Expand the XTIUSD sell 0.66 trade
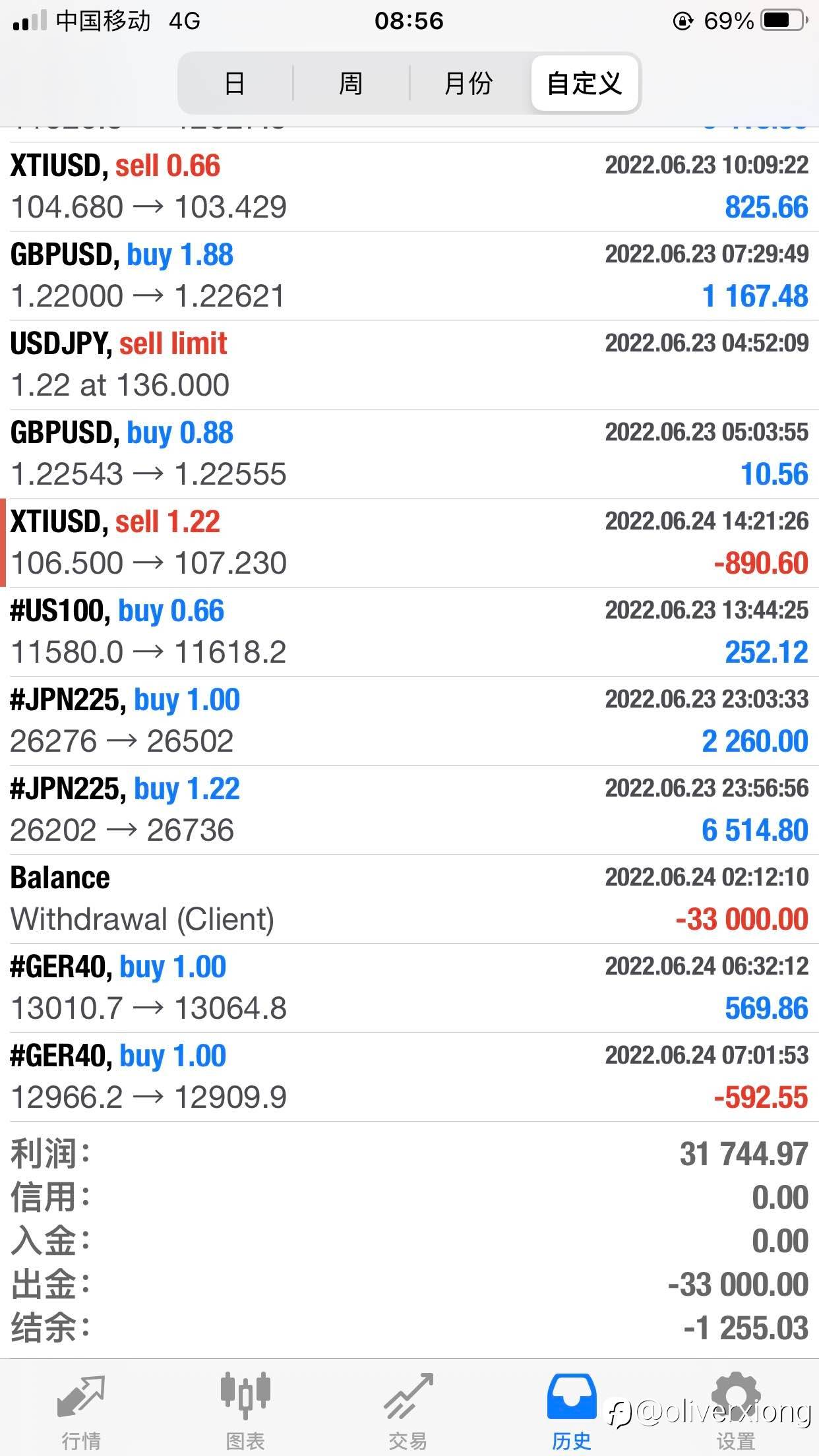This screenshot has width=819, height=1456. [409, 187]
